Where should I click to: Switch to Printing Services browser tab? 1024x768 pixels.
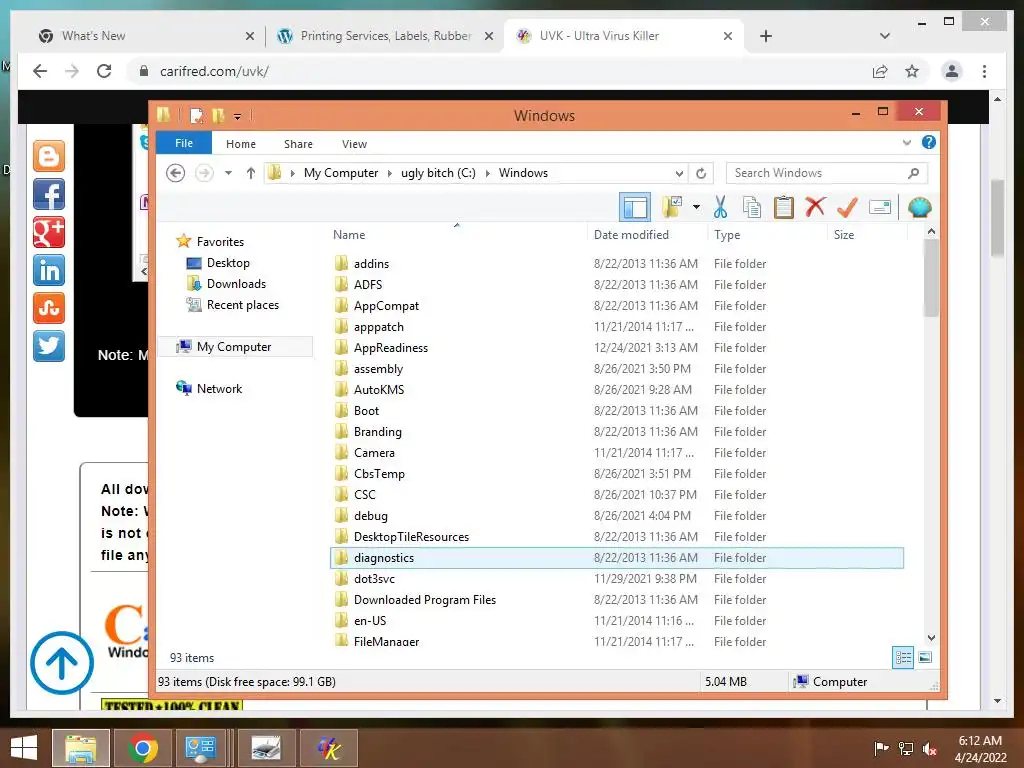[384, 36]
